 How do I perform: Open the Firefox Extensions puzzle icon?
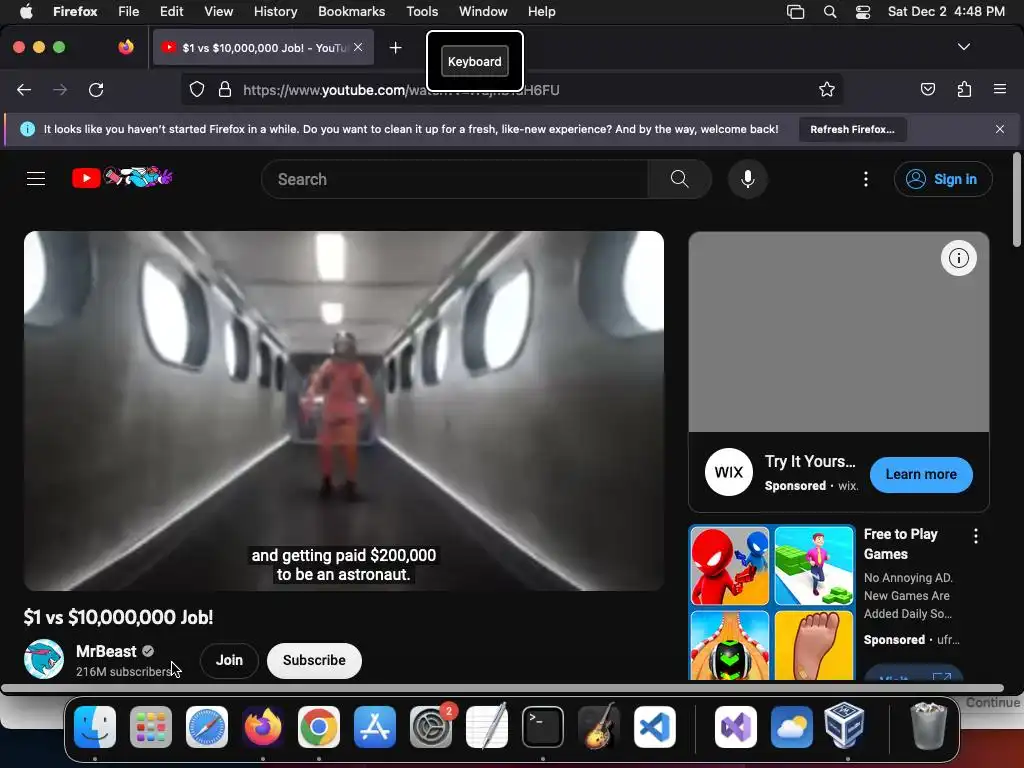coord(964,89)
